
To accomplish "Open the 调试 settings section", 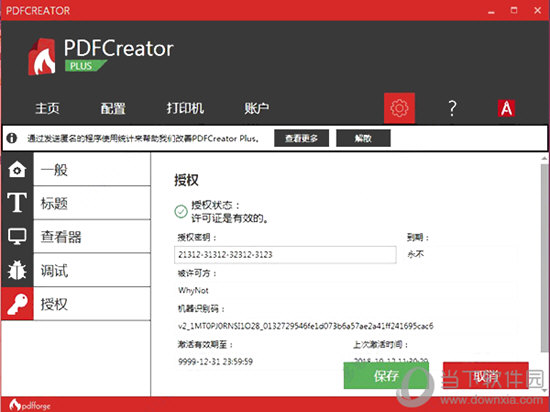I will pos(92,270).
